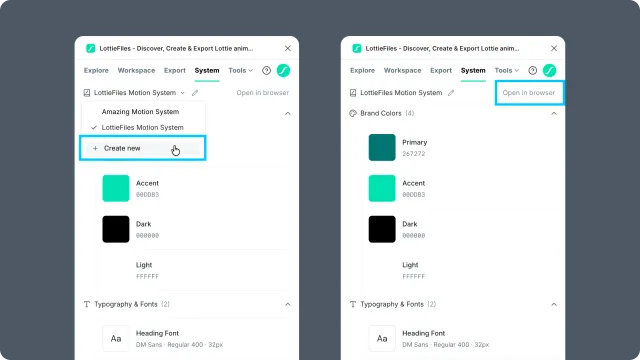640x360 pixels.
Task: Collapse Brand Colors section in left panel
Action: (x=288, y=113)
